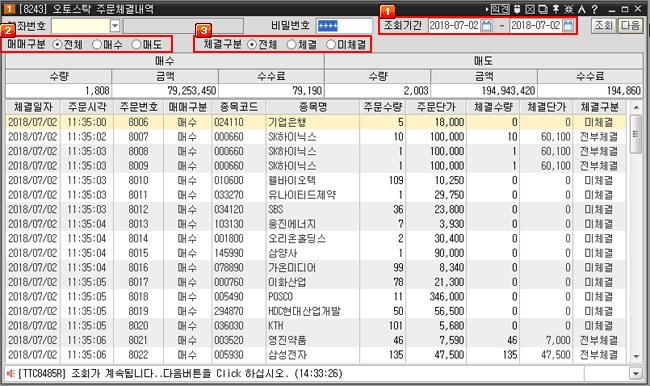Open help with the question mark icon
The width and height of the screenshot is (650, 386).
tap(594, 9)
